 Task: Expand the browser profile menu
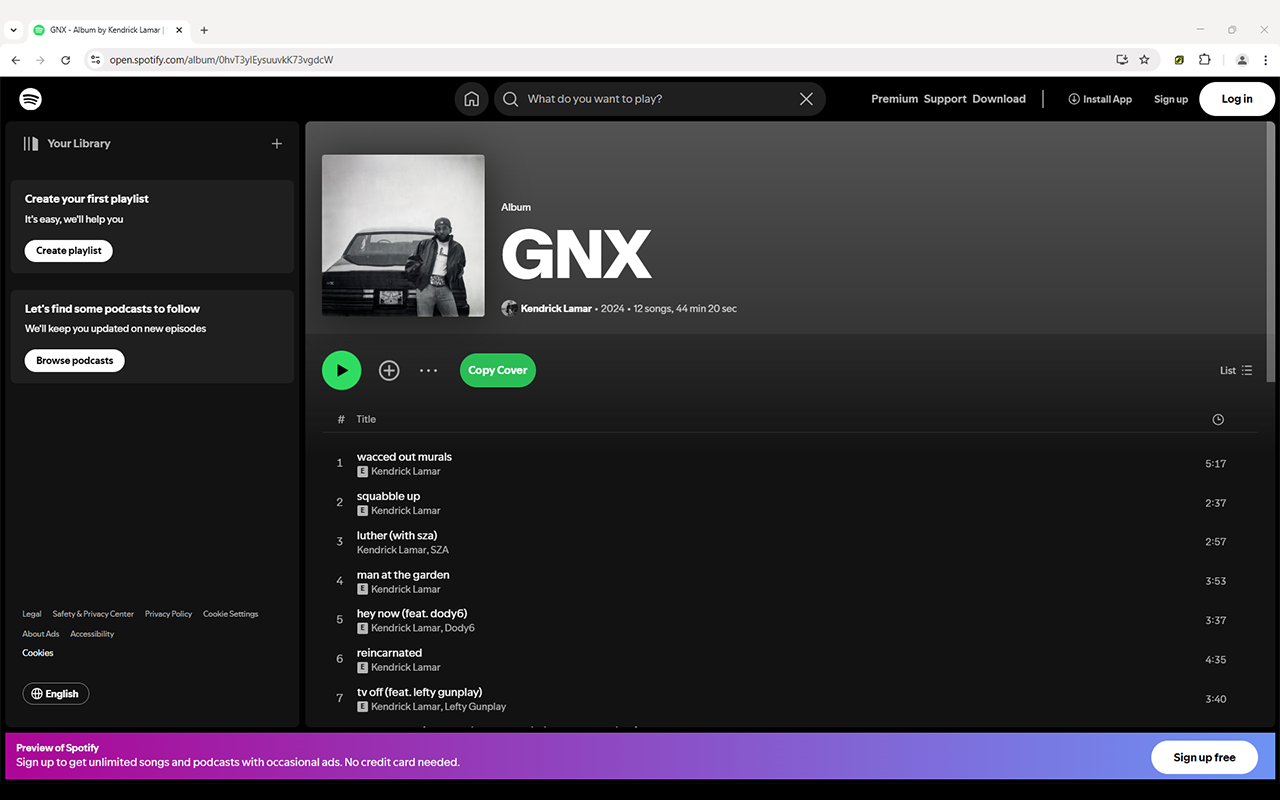coord(1242,59)
